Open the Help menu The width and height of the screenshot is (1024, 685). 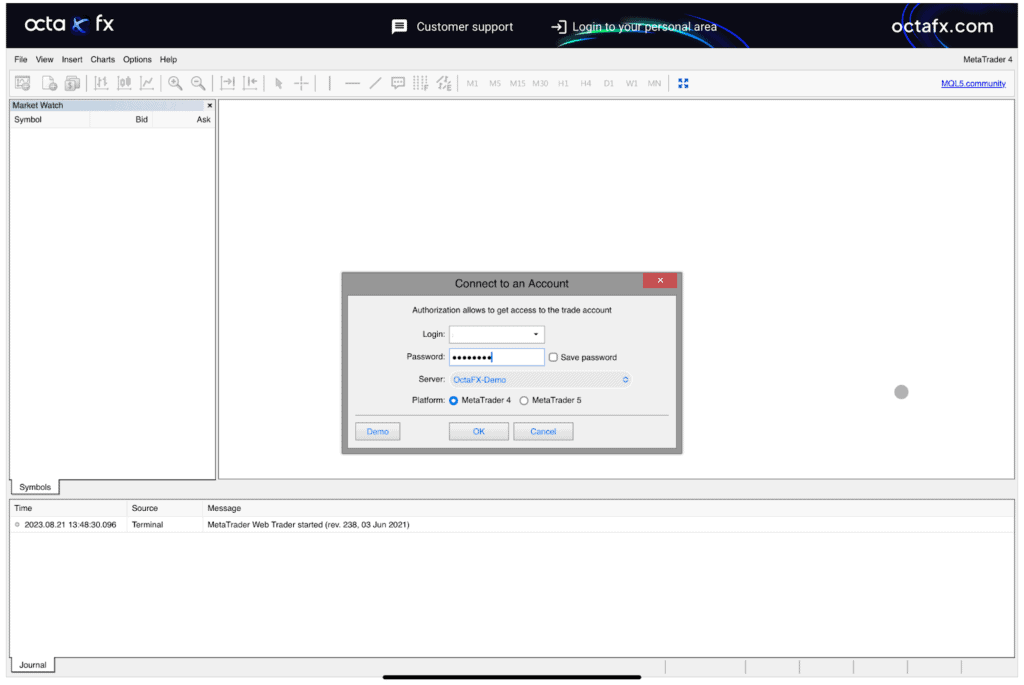[x=168, y=59]
